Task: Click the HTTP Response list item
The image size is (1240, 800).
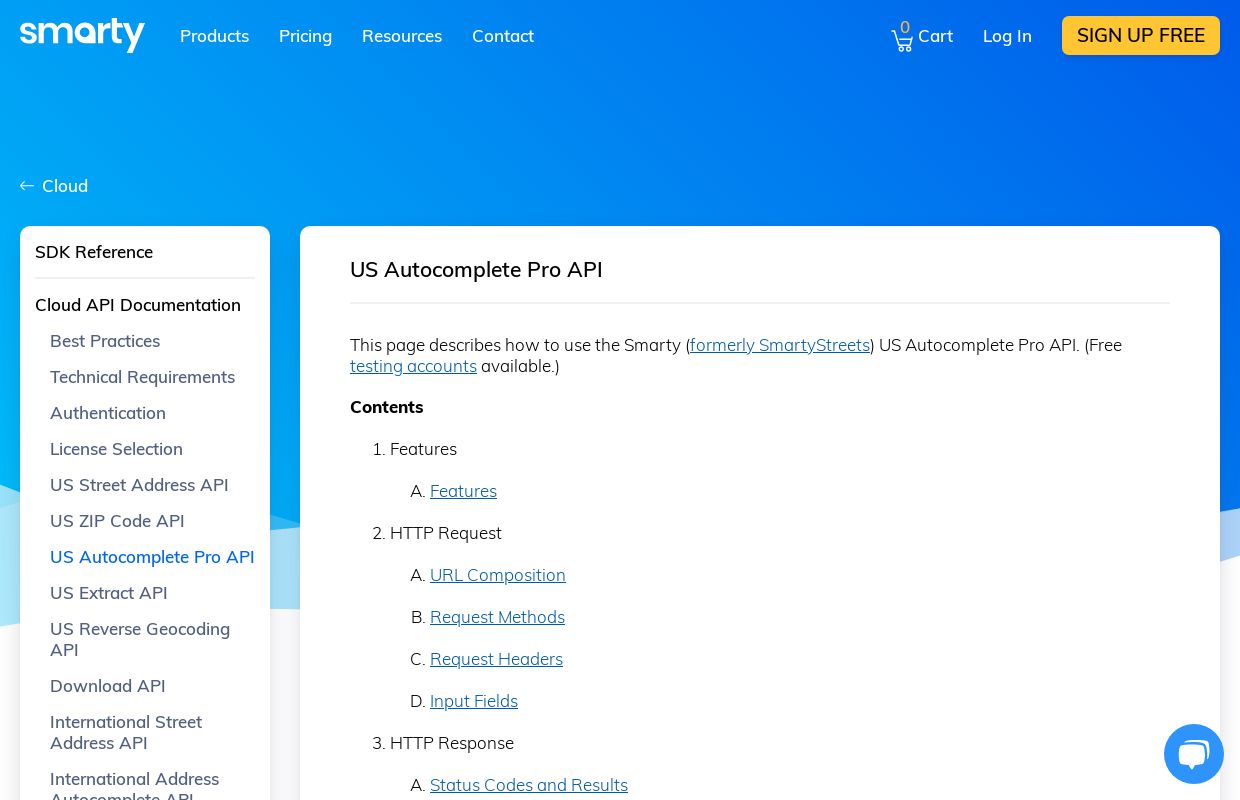Action: coord(452,743)
